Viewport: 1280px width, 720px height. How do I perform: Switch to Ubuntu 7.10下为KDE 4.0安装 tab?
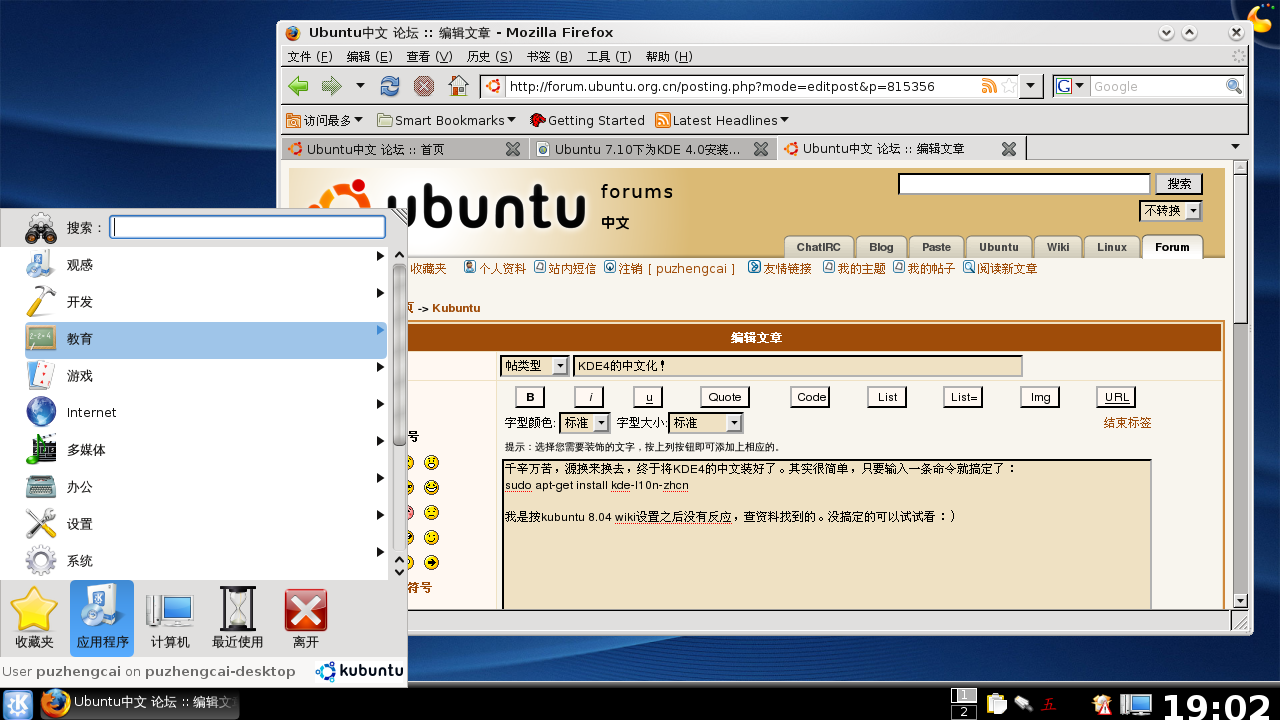(x=651, y=149)
